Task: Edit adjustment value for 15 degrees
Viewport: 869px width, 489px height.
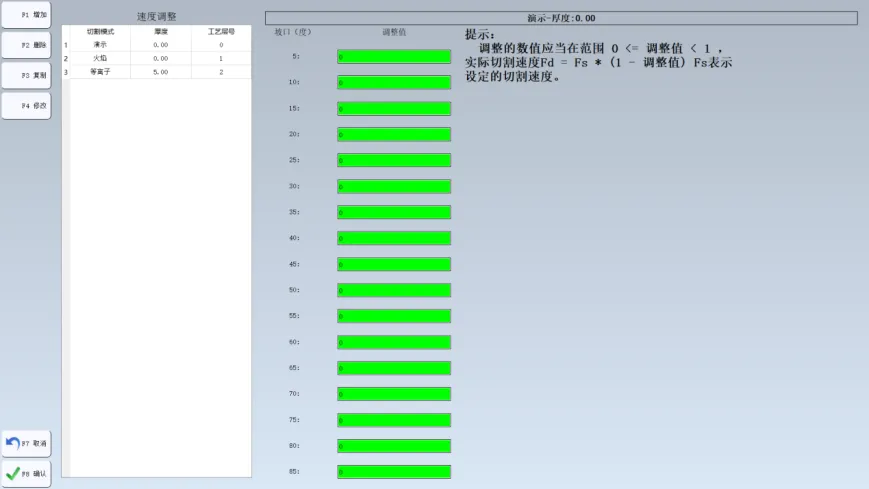Action: [x=394, y=109]
